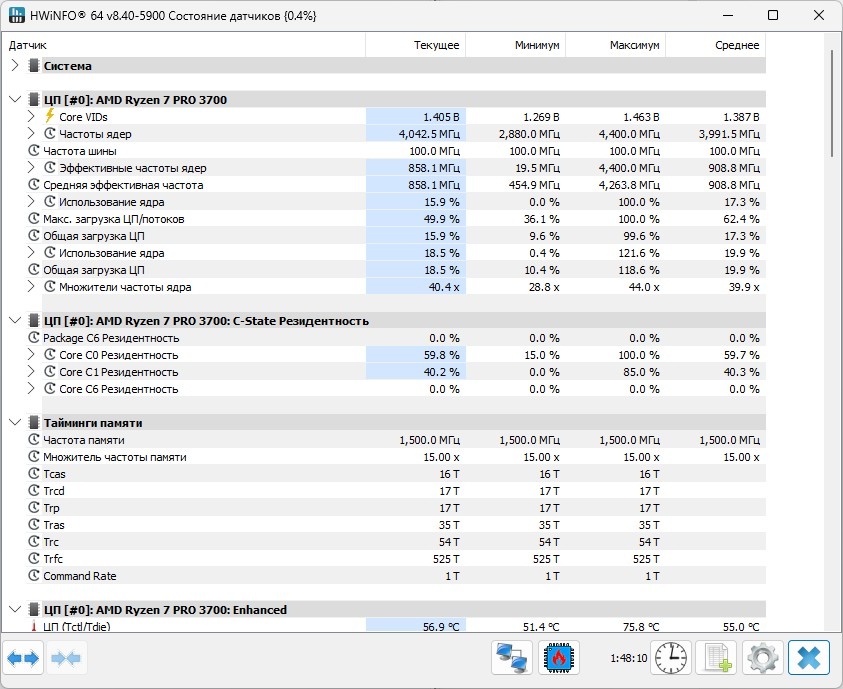Image resolution: width=843 pixels, height=689 pixels.
Task: Expand the Core VIDs row
Action: (31, 116)
